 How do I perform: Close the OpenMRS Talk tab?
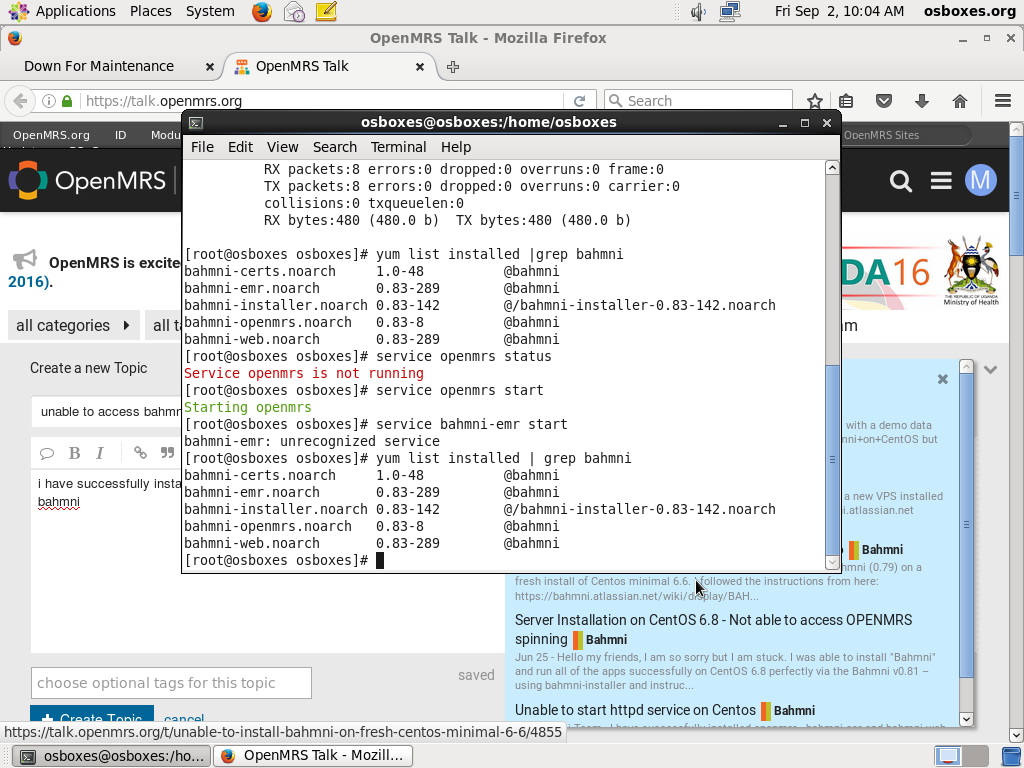pos(420,67)
